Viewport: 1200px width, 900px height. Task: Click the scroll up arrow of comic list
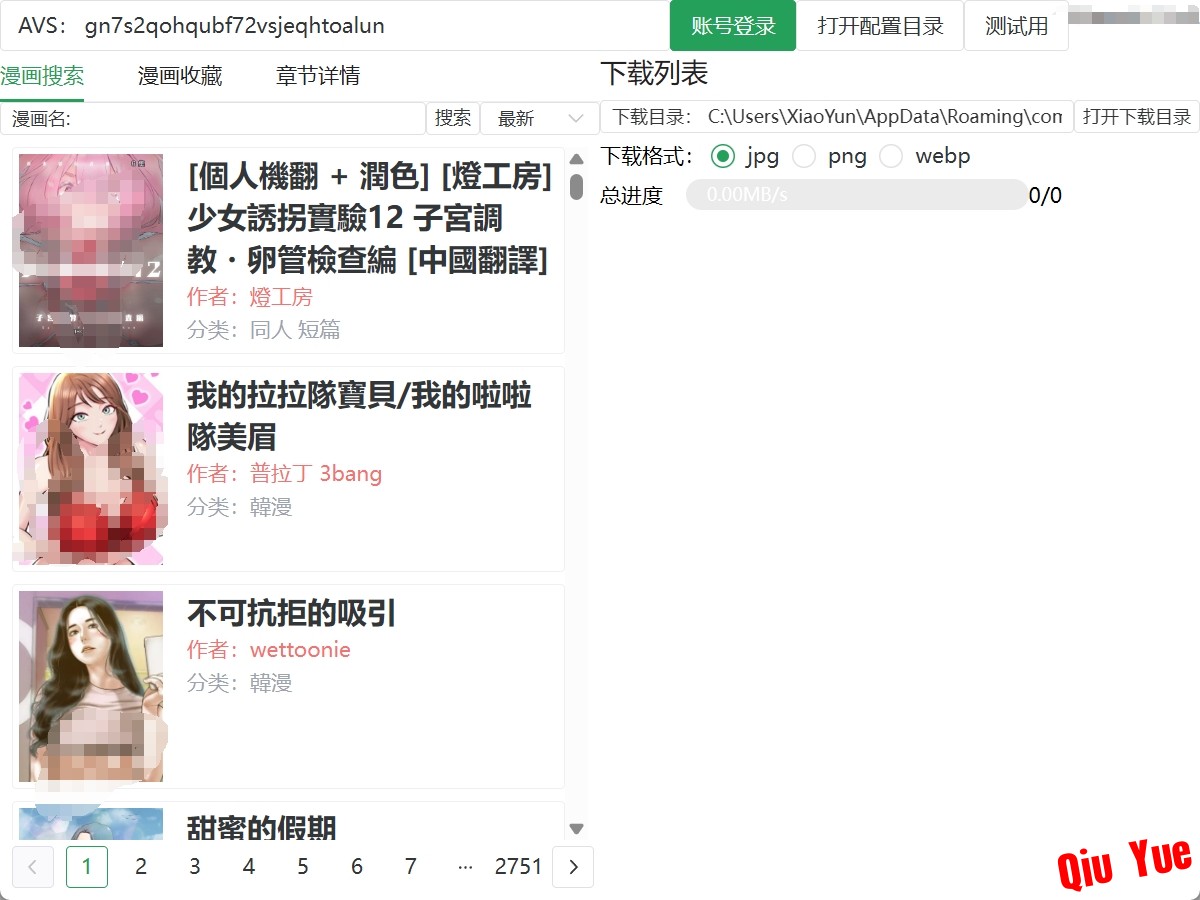tap(576, 159)
